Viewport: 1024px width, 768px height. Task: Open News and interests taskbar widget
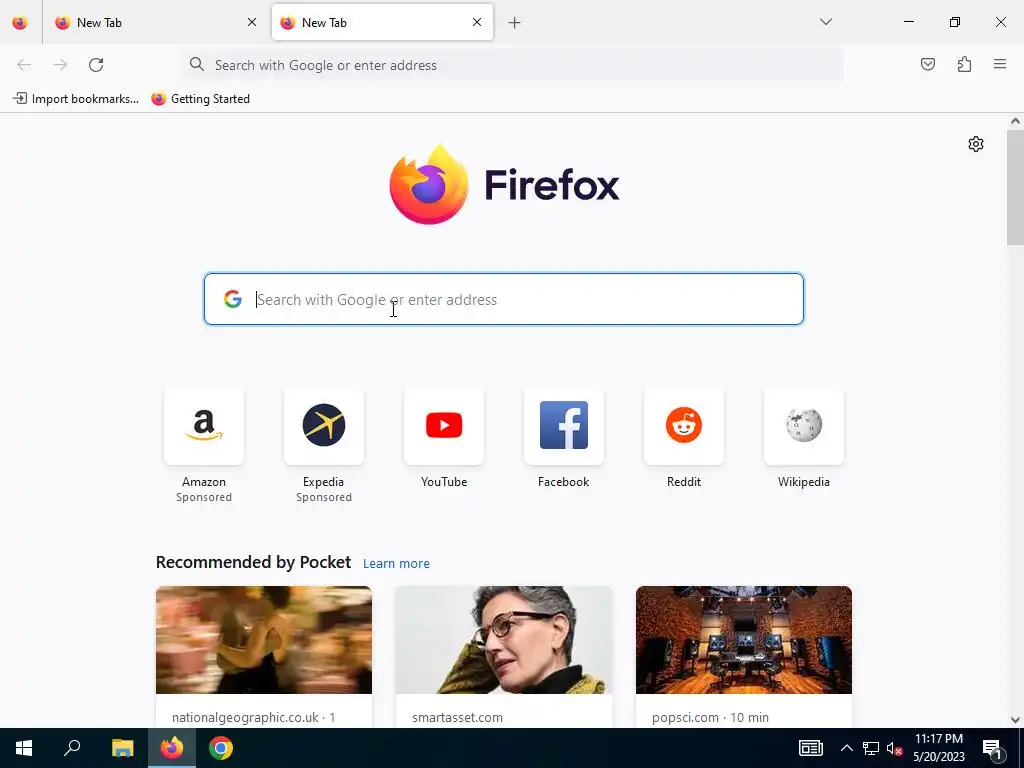(x=810, y=748)
